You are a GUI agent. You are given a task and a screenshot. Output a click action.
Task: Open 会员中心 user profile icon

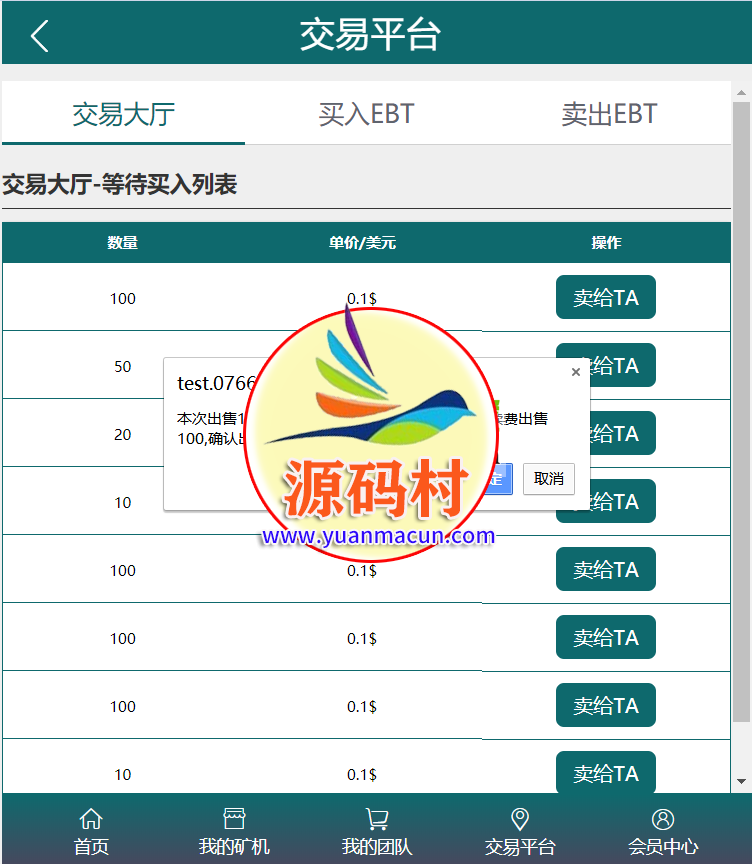[x=663, y=820]
